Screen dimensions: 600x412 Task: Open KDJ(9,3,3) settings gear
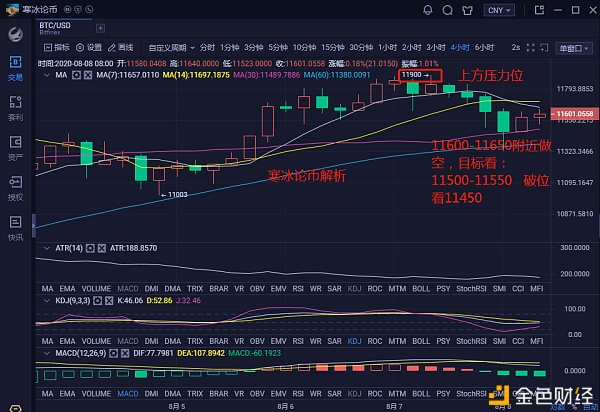click(x=98, y=301)
